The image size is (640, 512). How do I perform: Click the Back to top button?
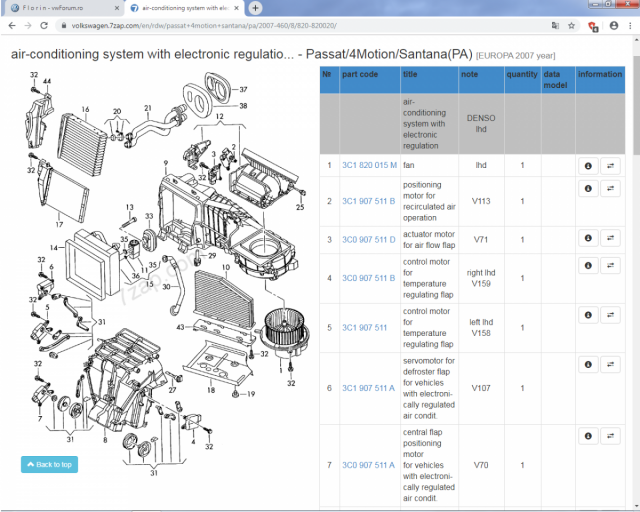pos(49,464)
